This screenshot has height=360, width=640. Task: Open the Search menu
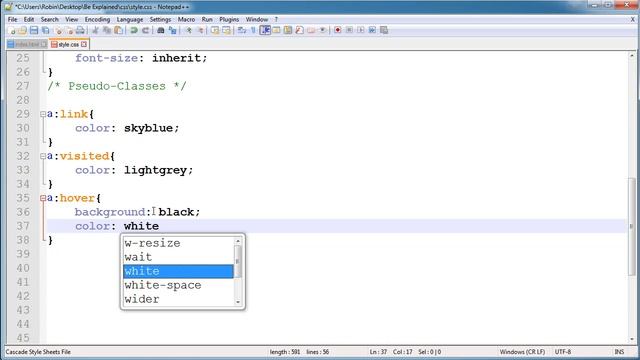click(x=49, y=19)
